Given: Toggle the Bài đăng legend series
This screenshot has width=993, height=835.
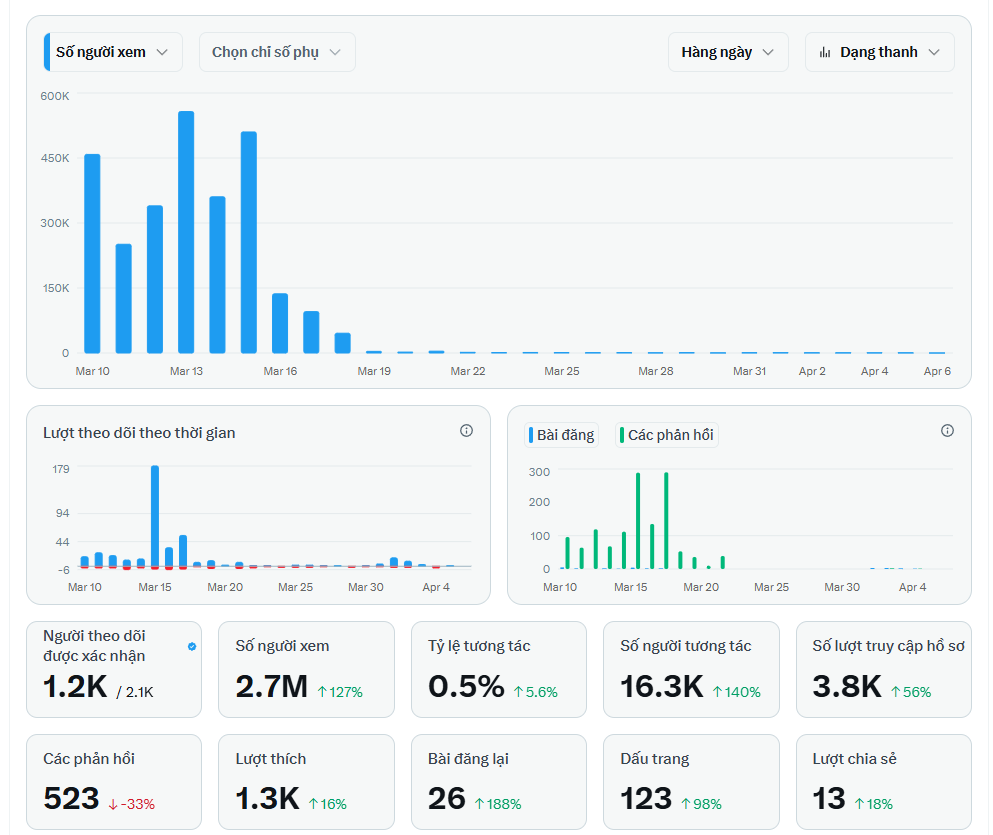Looking at the screenshot, I should [x=561, y=435].
